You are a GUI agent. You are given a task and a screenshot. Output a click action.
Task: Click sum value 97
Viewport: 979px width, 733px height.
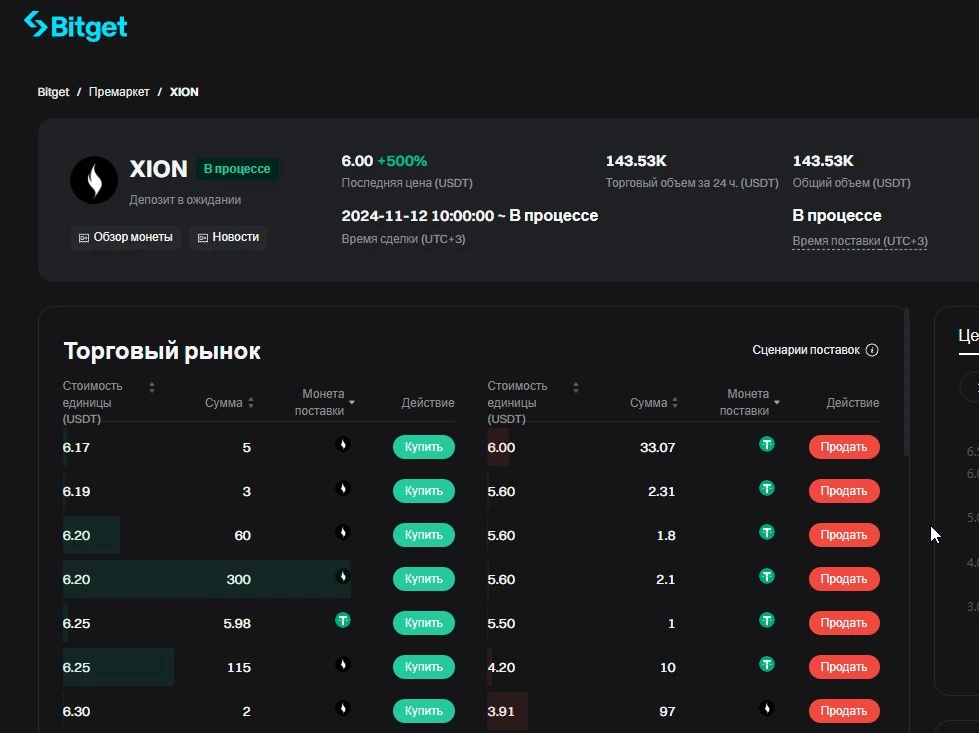coord(667,711)
